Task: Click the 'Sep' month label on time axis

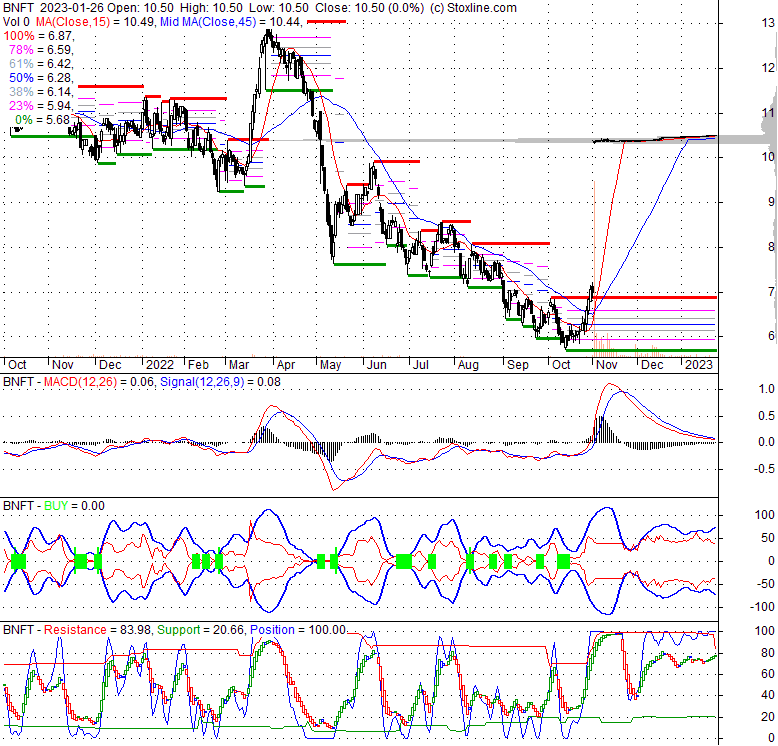Action: pyautogui.click(x=518, y=365)
